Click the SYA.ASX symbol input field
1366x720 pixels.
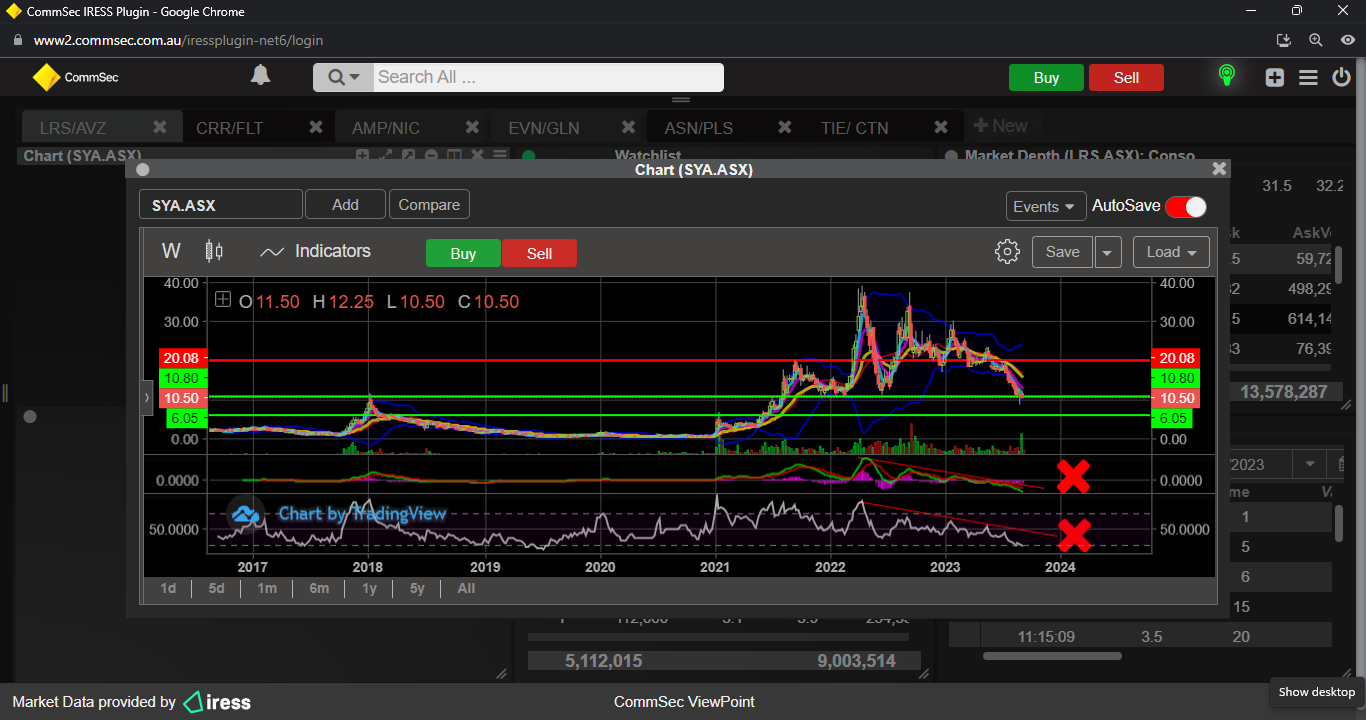click(x=220, y=205)
